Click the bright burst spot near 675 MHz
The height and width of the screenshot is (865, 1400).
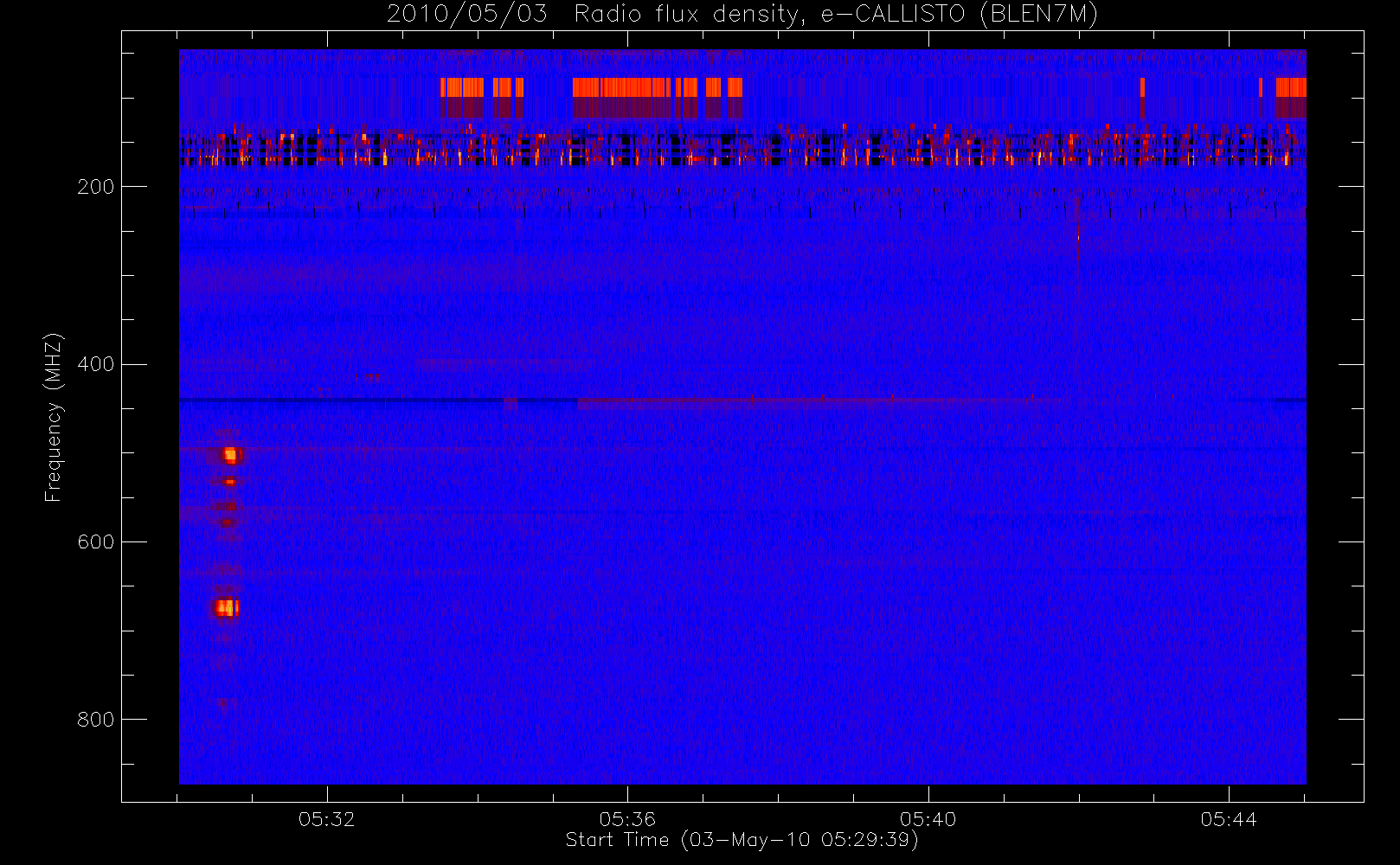click(226, 607)
